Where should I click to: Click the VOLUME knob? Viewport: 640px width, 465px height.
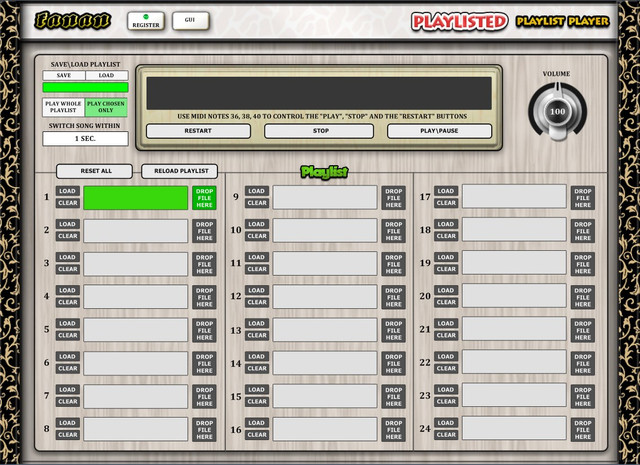coord(557,111)
